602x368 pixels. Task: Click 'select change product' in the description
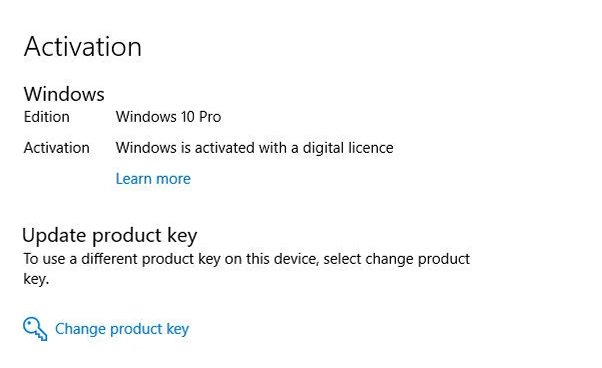[397, 259]
